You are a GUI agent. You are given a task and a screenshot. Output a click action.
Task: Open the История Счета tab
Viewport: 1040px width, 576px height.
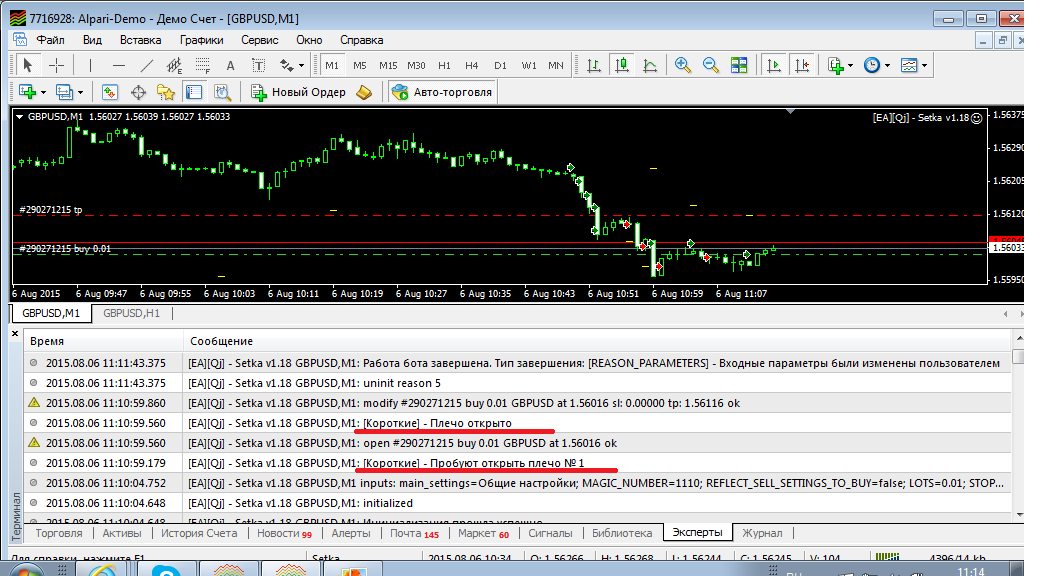[x=199, y=533]
